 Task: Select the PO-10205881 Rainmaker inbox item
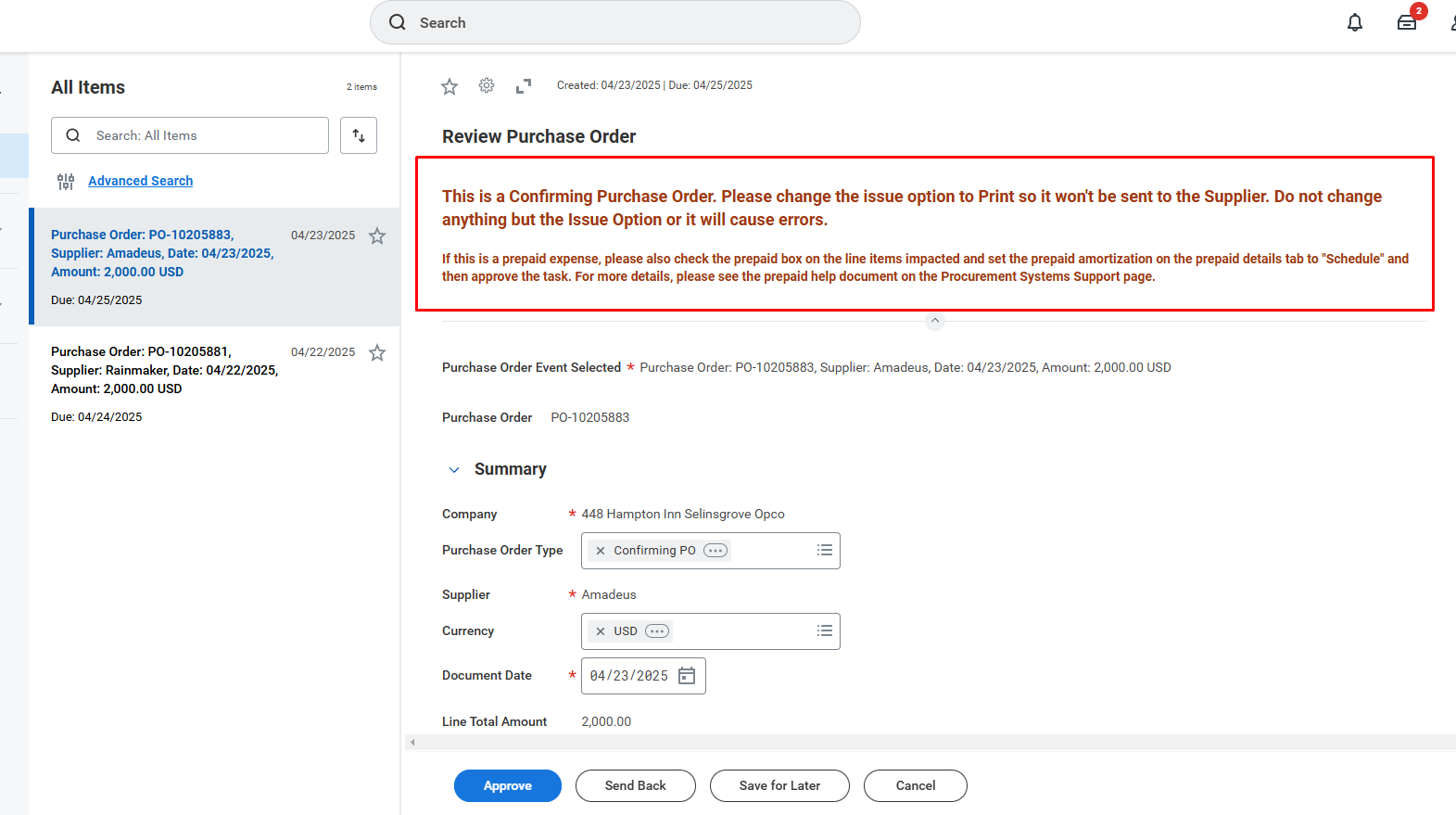(164, 370)
